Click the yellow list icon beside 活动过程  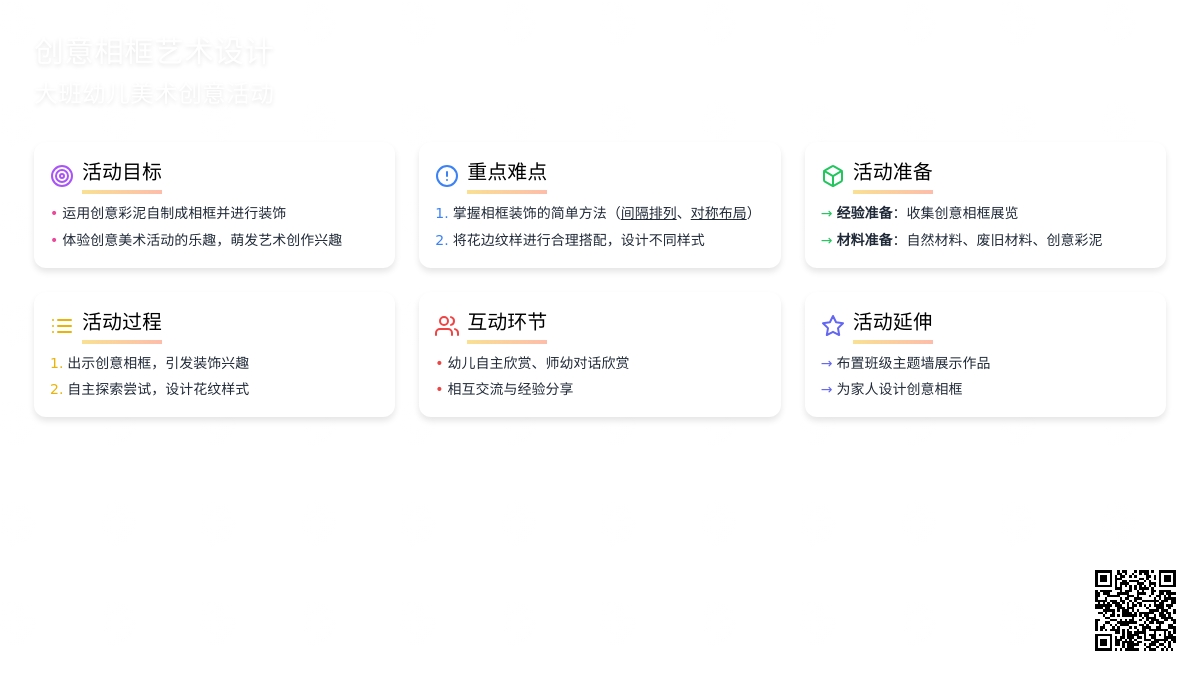pyautogui.click(x=62, y=326)
